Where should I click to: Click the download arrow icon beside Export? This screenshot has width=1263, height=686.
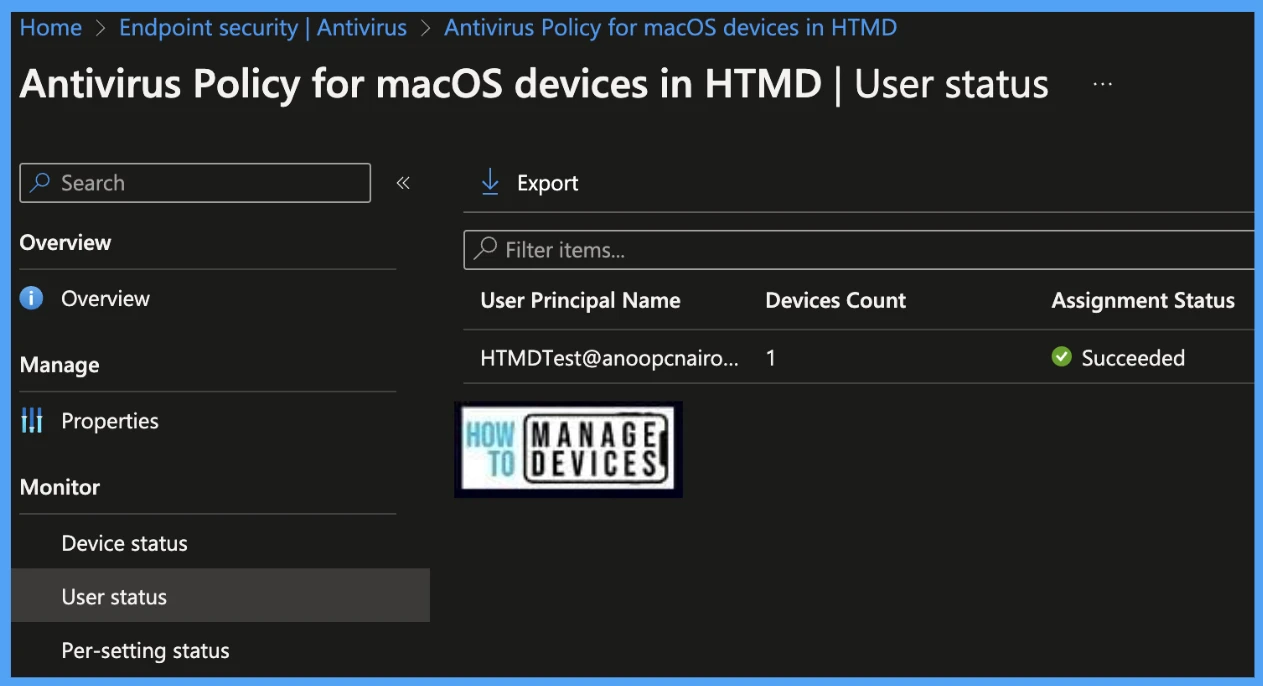[x=490, y=182]
